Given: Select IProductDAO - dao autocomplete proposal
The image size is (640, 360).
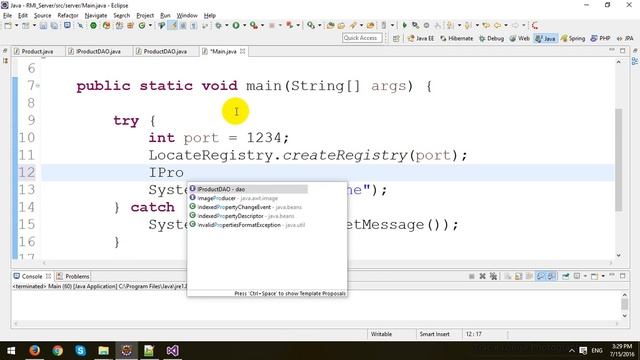Looking at the screenshot, I should click(248, 189).
